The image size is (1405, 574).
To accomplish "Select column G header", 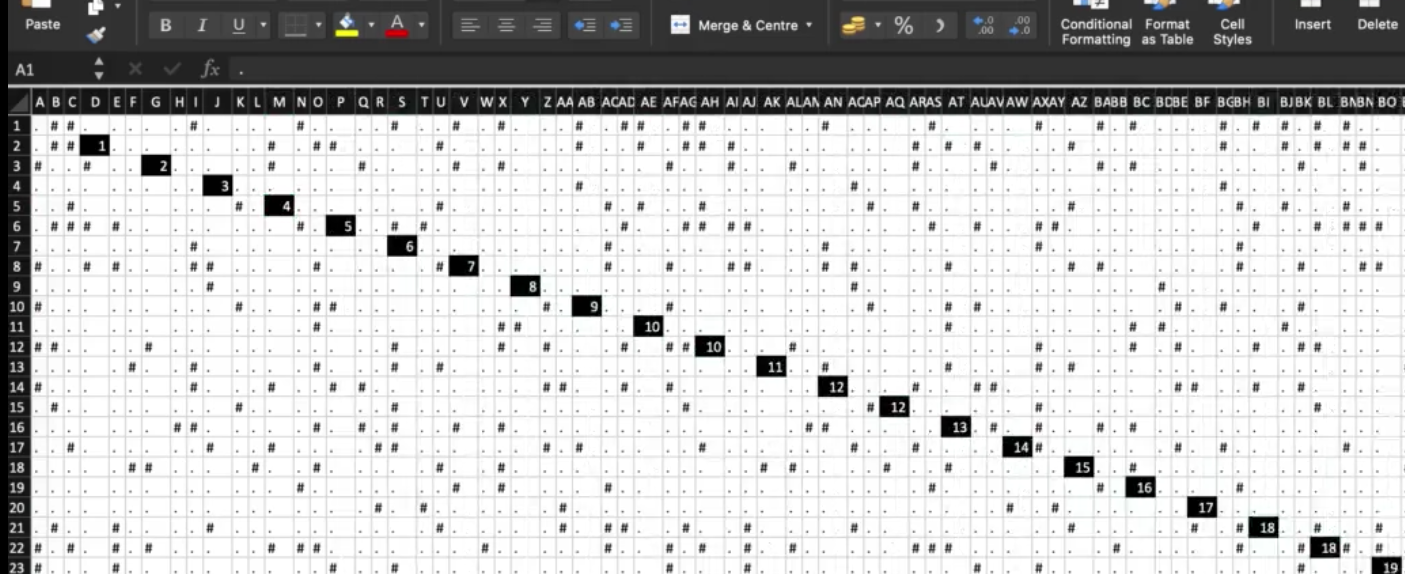I will 156,102.
